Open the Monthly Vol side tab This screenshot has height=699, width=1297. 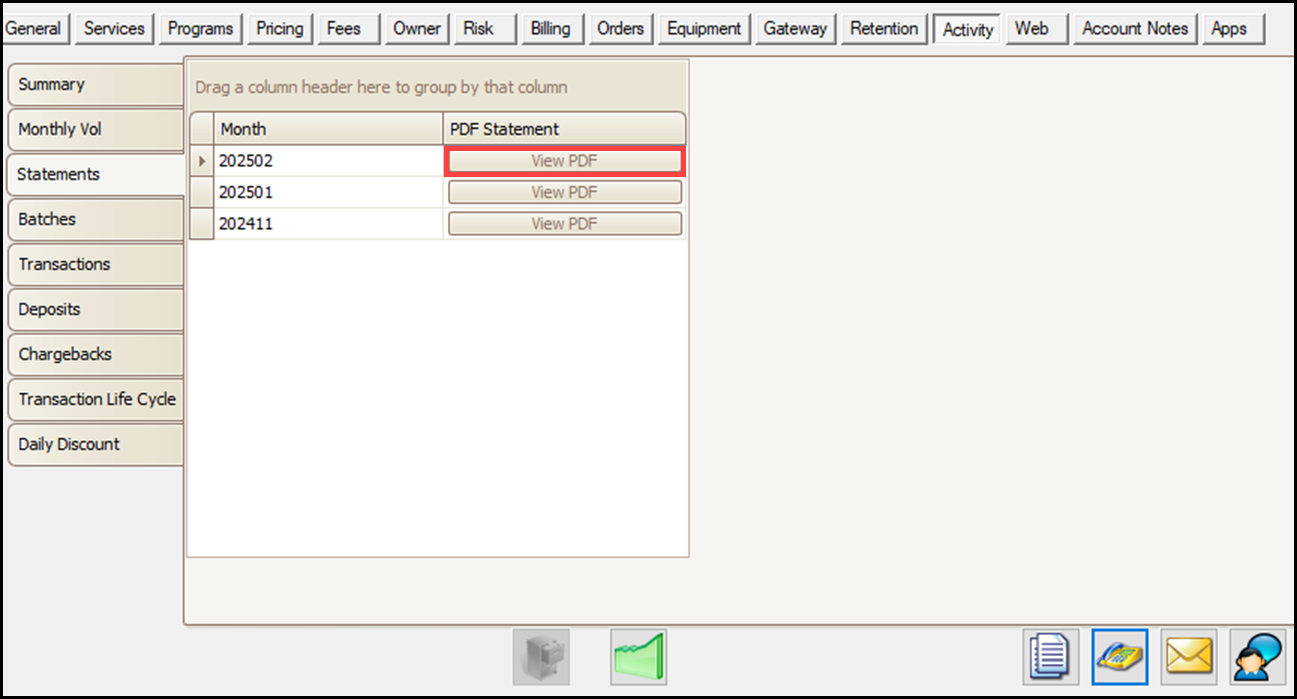pyautogui.click(x=95, y=130)
